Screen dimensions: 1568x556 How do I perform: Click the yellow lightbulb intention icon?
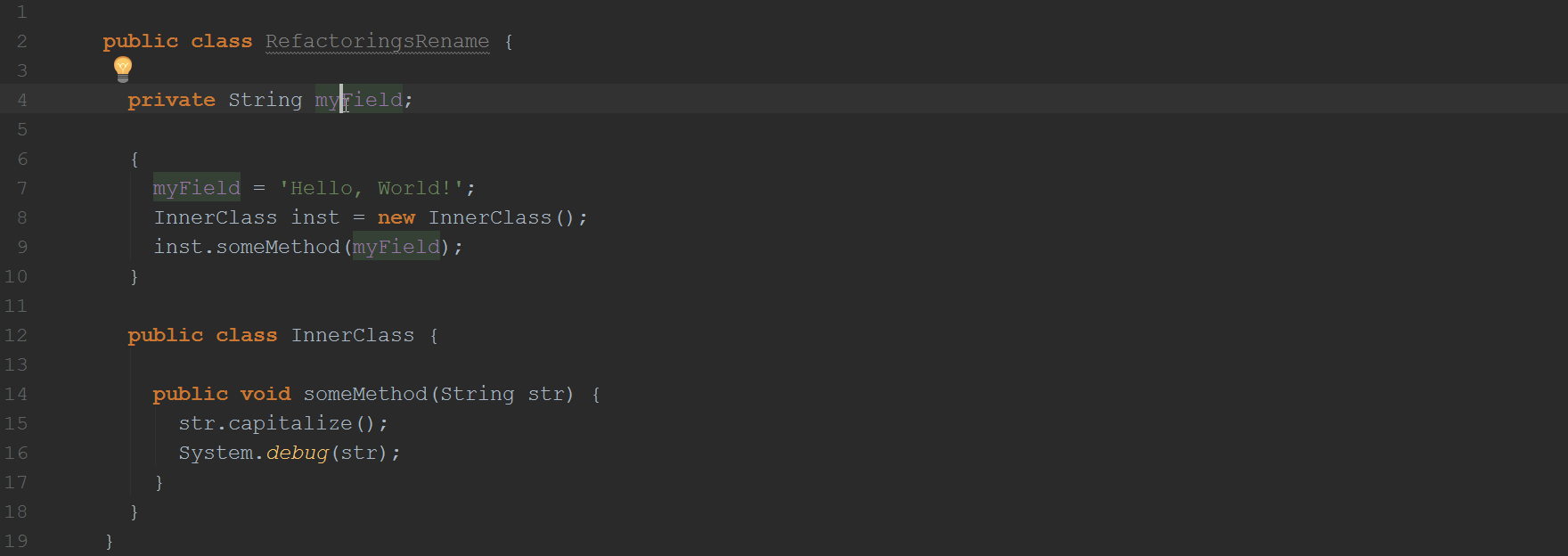(123, 69)
